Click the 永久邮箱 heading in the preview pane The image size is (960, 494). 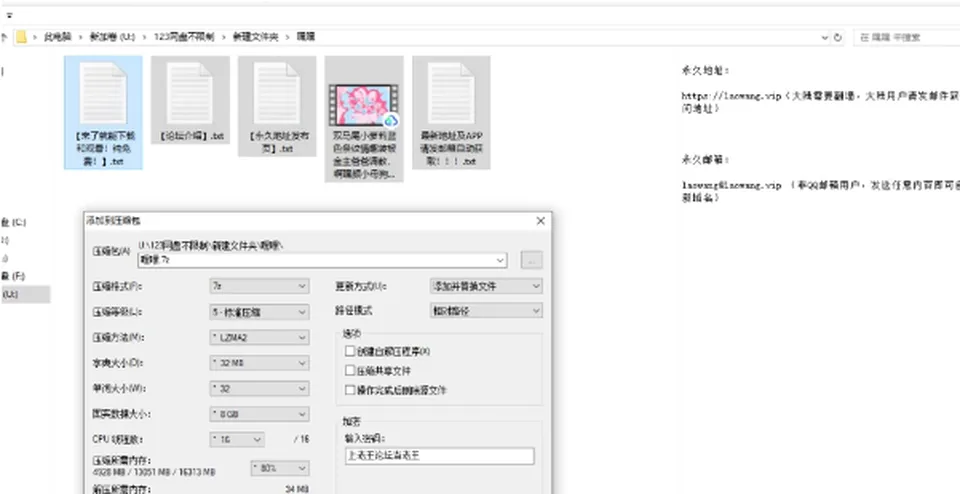[x=705, y=160]
